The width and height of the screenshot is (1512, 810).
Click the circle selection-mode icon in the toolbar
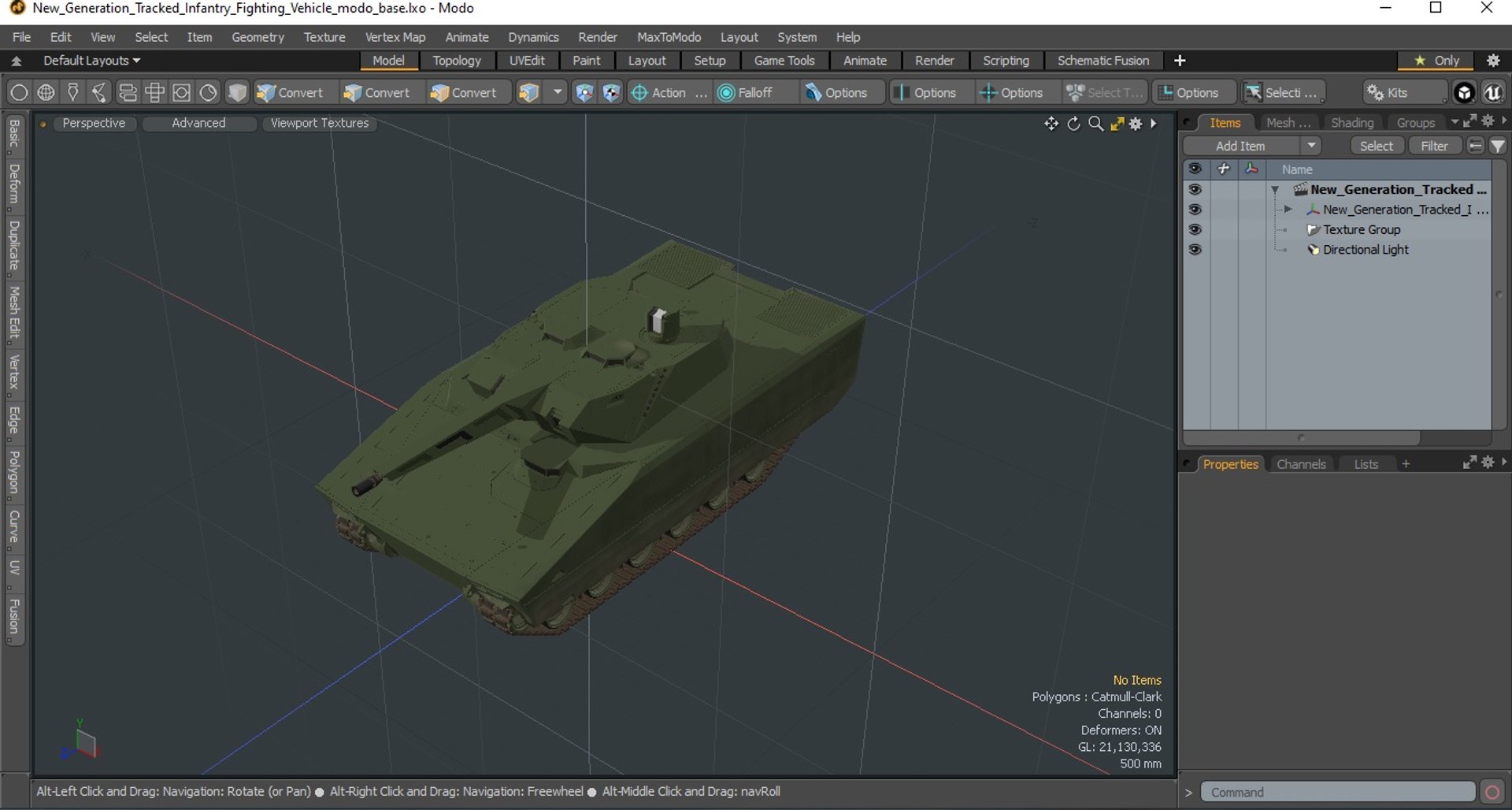[x=19, y=92]
